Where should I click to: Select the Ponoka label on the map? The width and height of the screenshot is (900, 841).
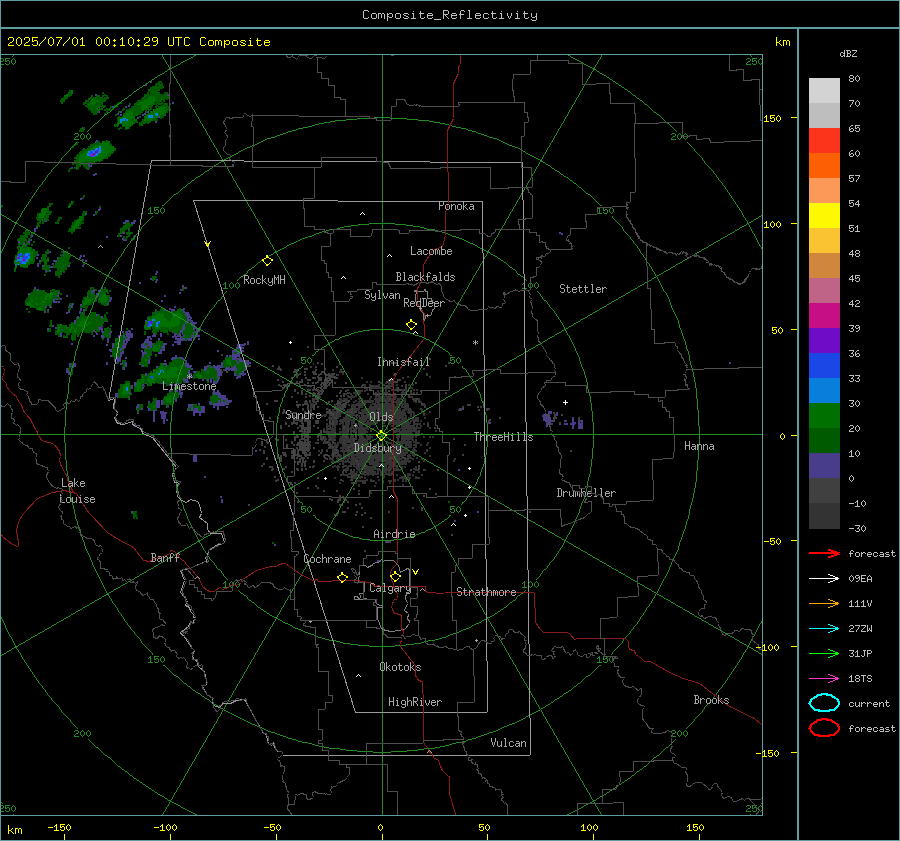click(x=456, y=206)
